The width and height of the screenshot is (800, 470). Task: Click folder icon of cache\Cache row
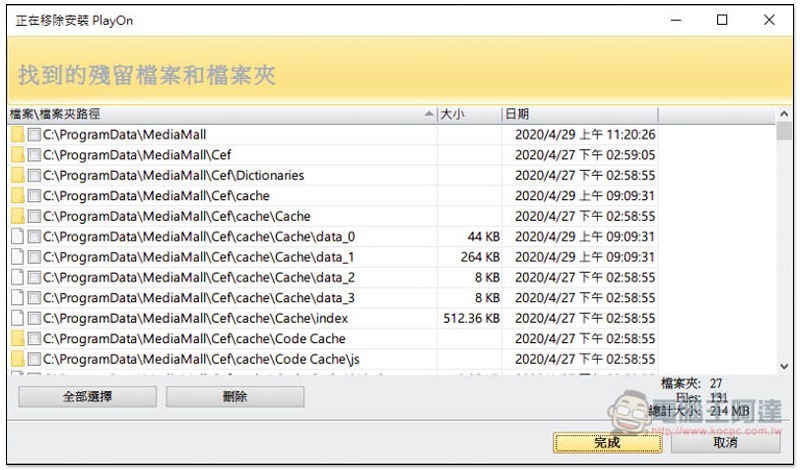point(17,216)
